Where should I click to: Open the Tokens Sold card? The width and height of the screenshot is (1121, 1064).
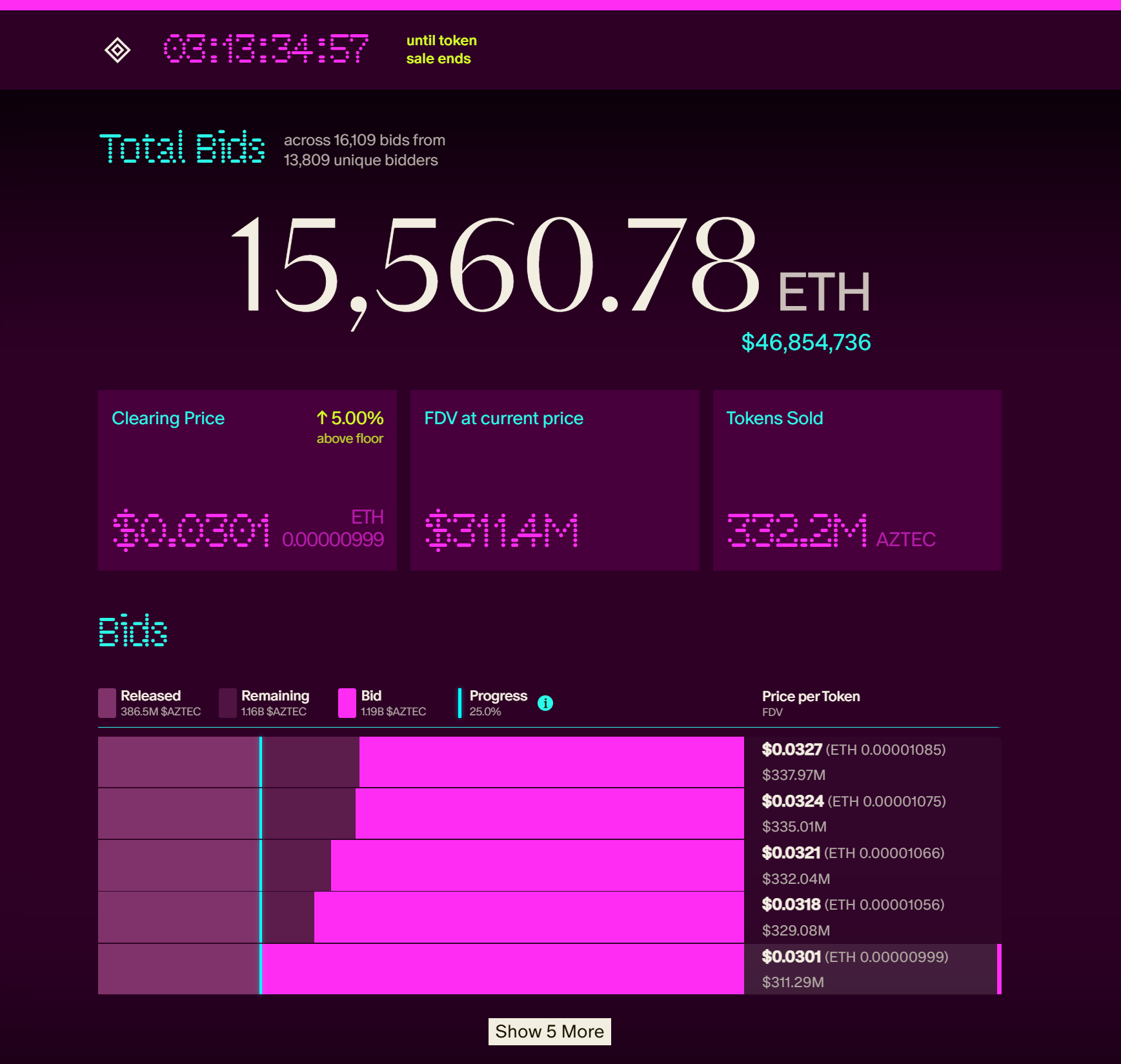click(856, 480)
